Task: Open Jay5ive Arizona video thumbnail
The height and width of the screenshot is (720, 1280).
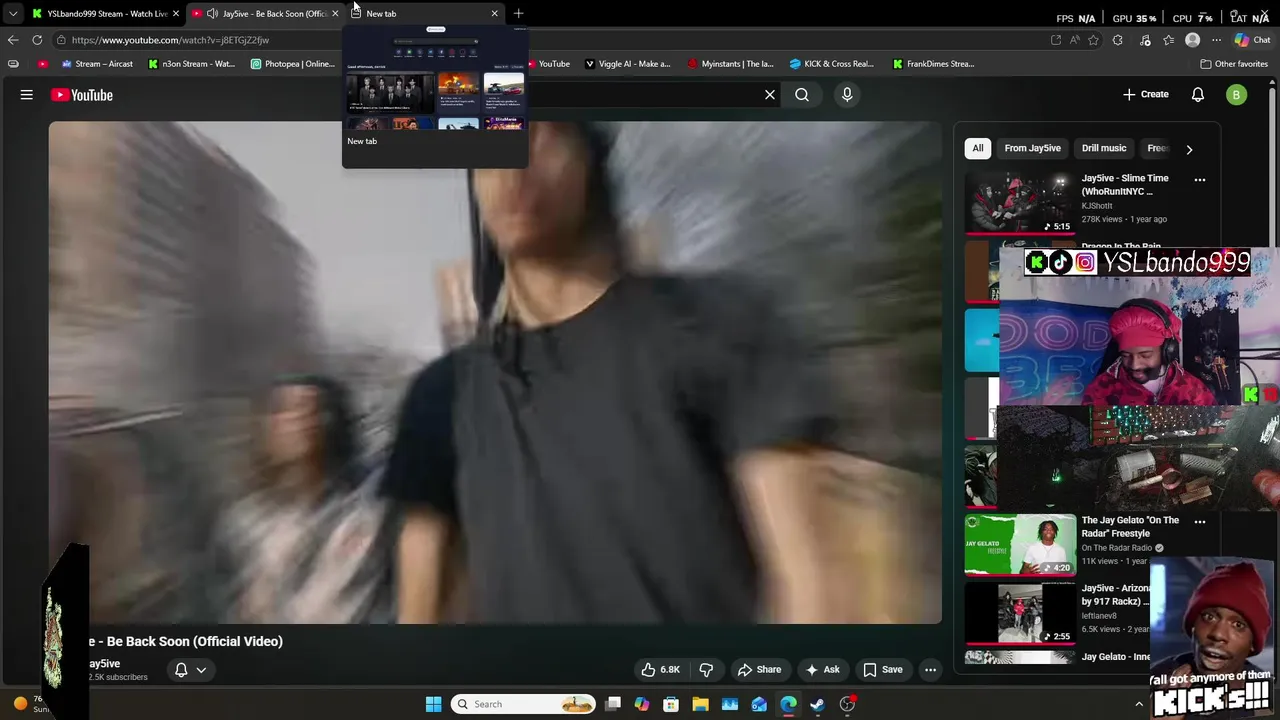Action: point(1020,613)
